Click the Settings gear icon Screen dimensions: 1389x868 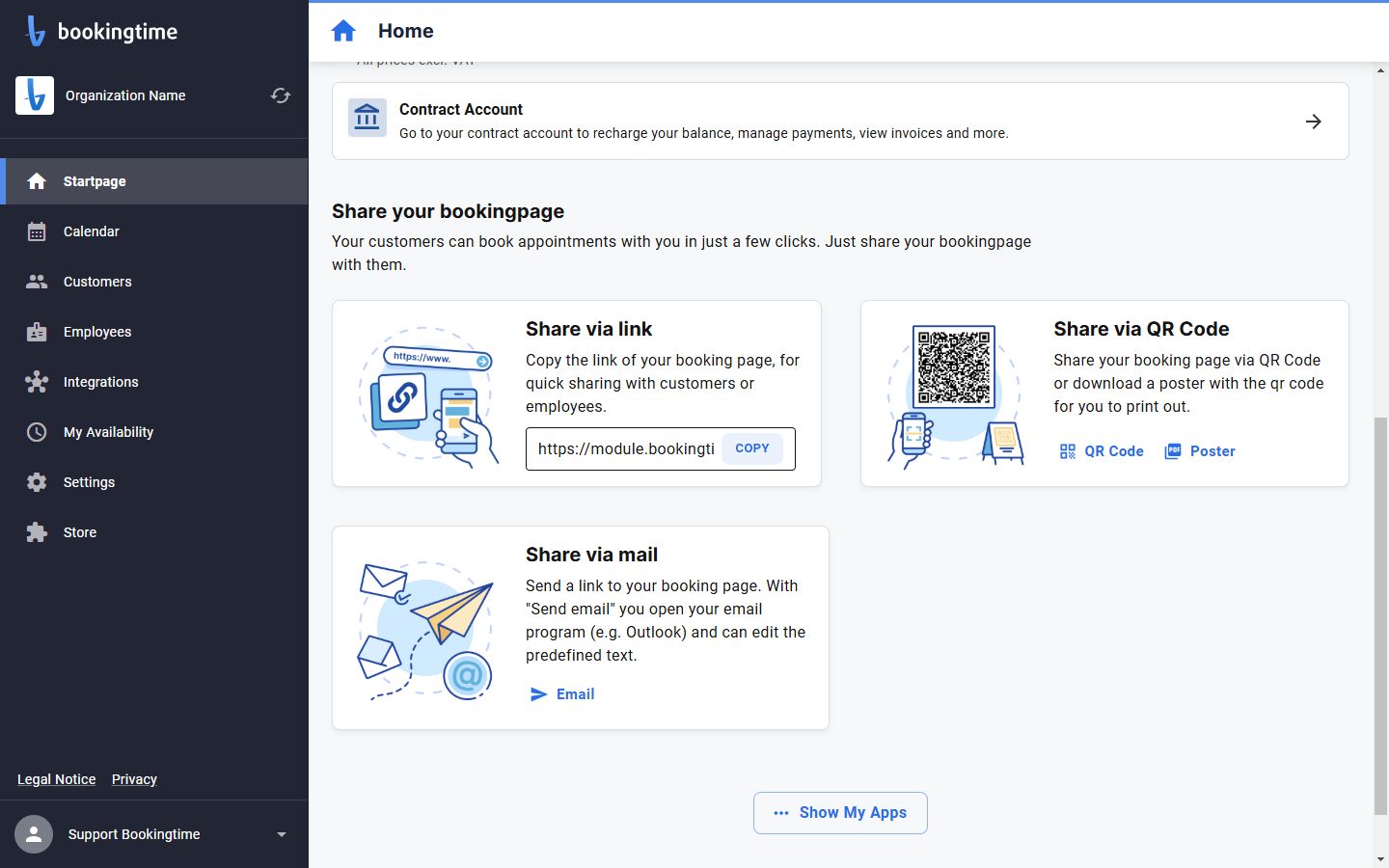pos(37,482)
